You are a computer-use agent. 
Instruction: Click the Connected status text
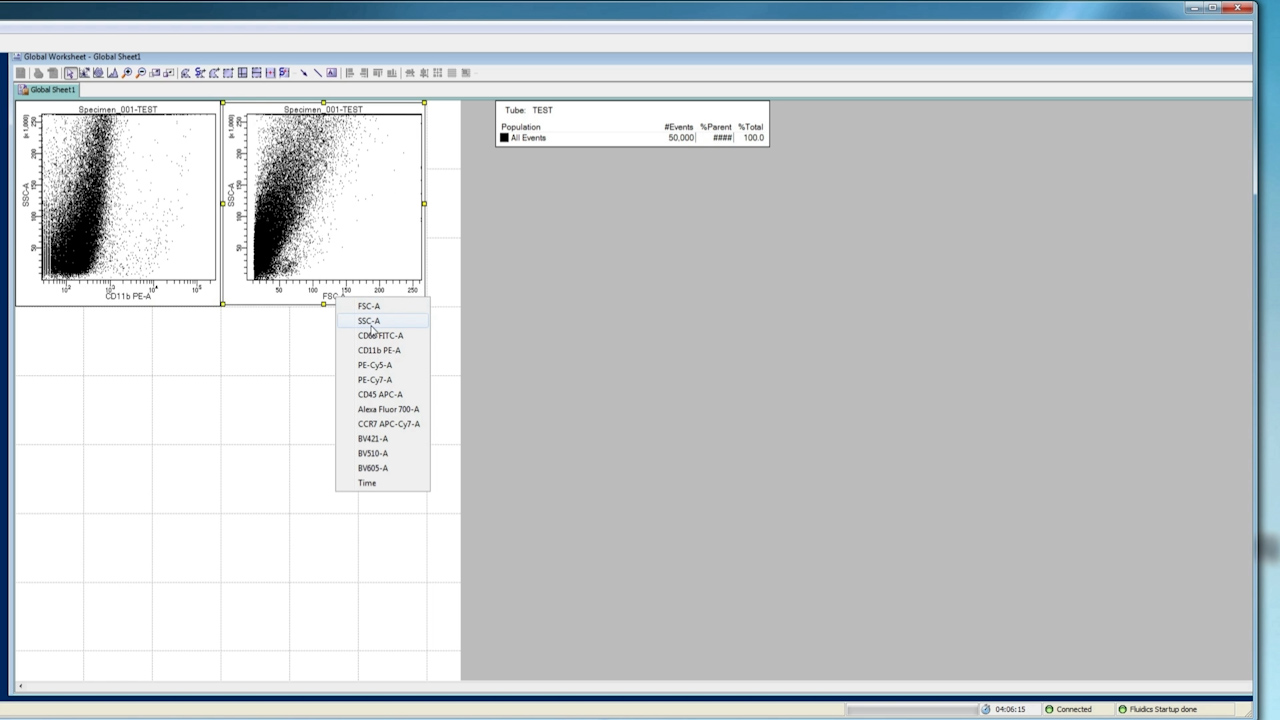click(1074, 709)
